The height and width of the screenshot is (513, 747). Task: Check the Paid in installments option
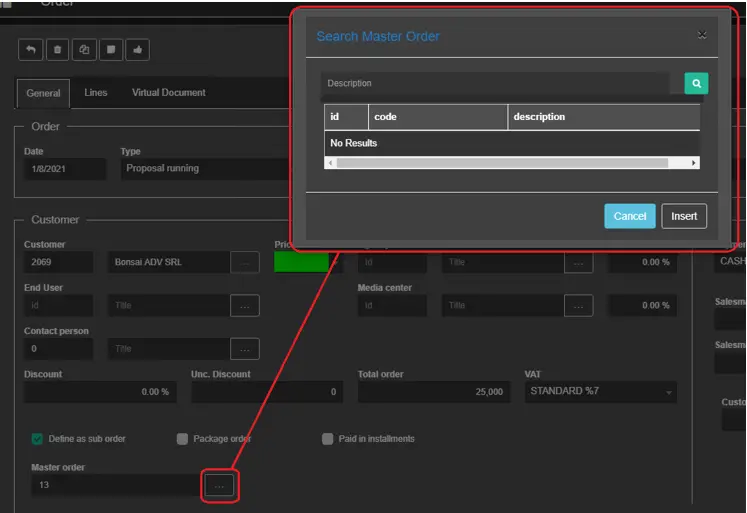[x=328, y=439]
